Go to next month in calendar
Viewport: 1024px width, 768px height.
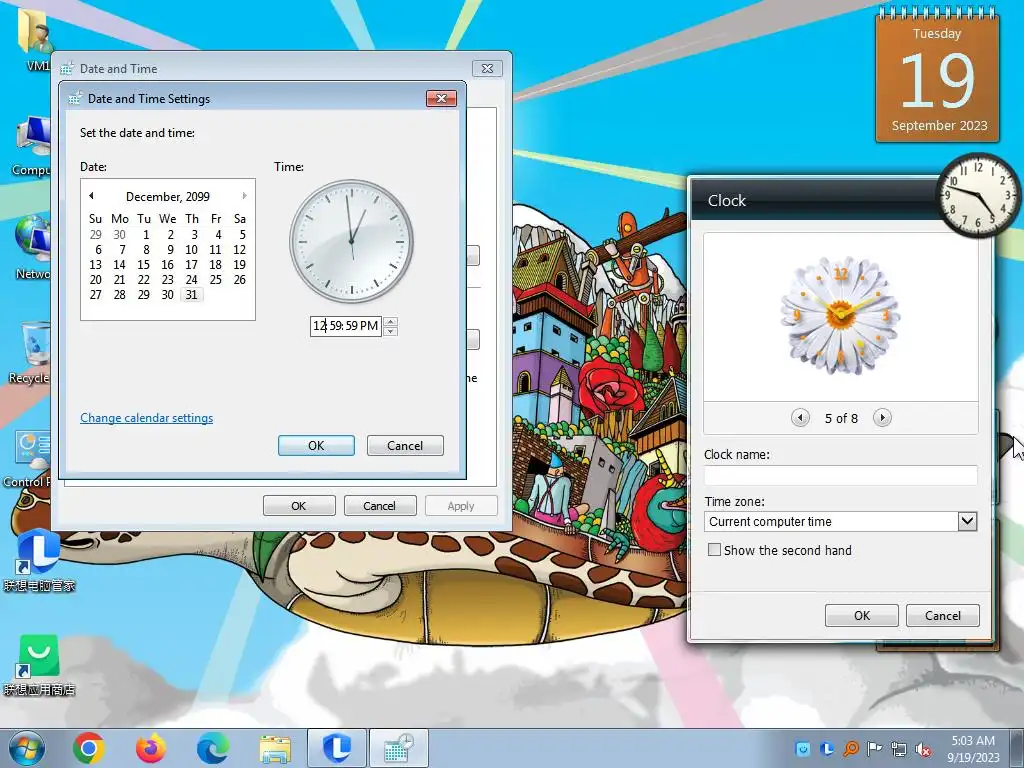(x=244, y=195)
